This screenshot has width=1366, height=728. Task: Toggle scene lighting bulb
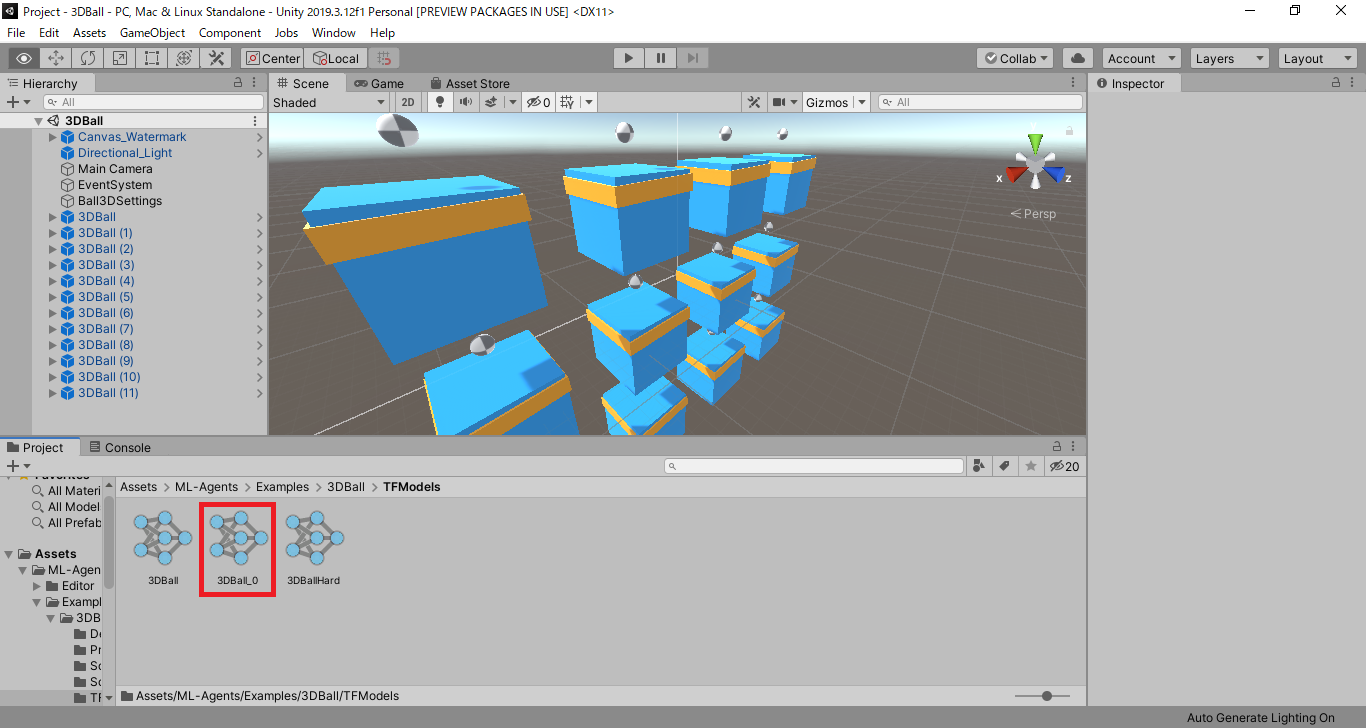(x=439, y=102)
